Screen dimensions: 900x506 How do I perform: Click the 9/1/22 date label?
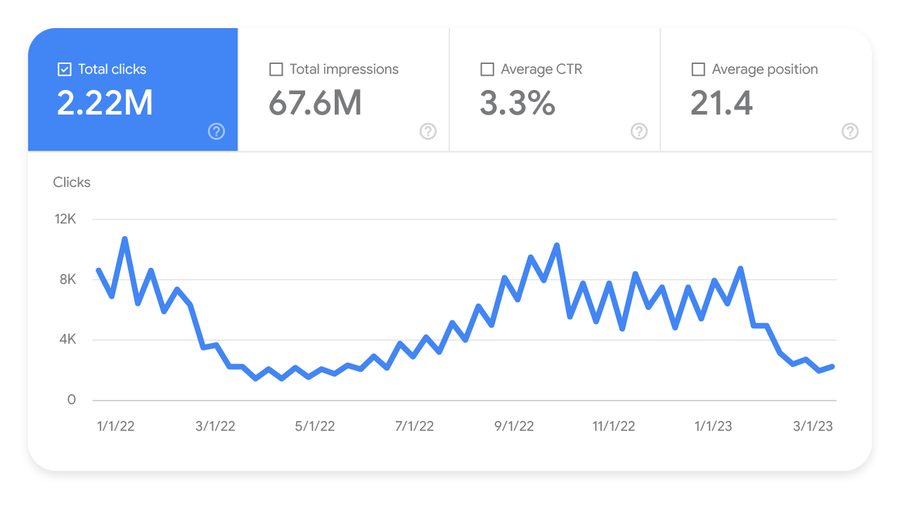point(514,426)
